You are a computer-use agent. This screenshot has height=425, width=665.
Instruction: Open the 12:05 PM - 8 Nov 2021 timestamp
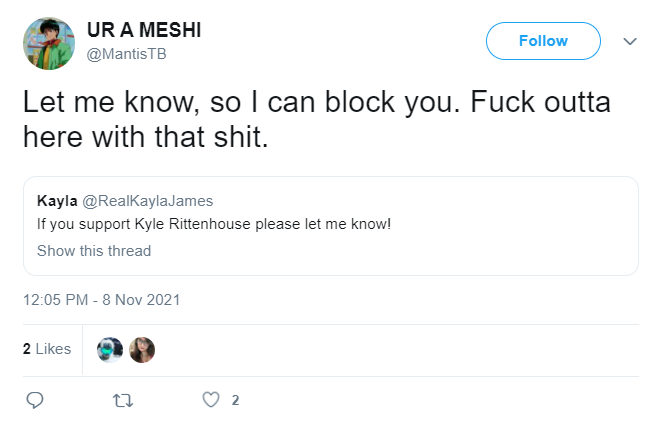(x=102, y=300)
